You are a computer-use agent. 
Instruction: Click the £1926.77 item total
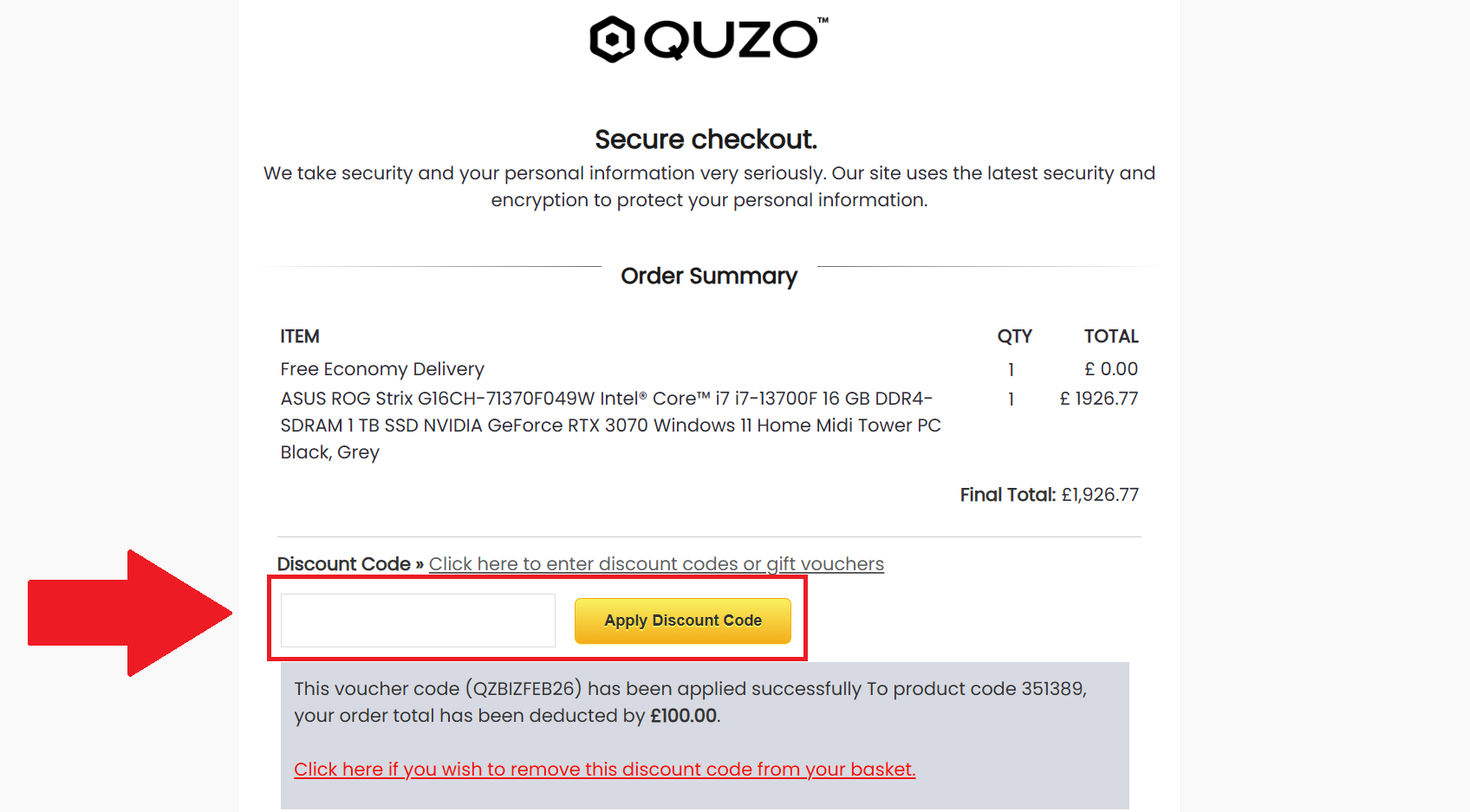(1099, 399)
